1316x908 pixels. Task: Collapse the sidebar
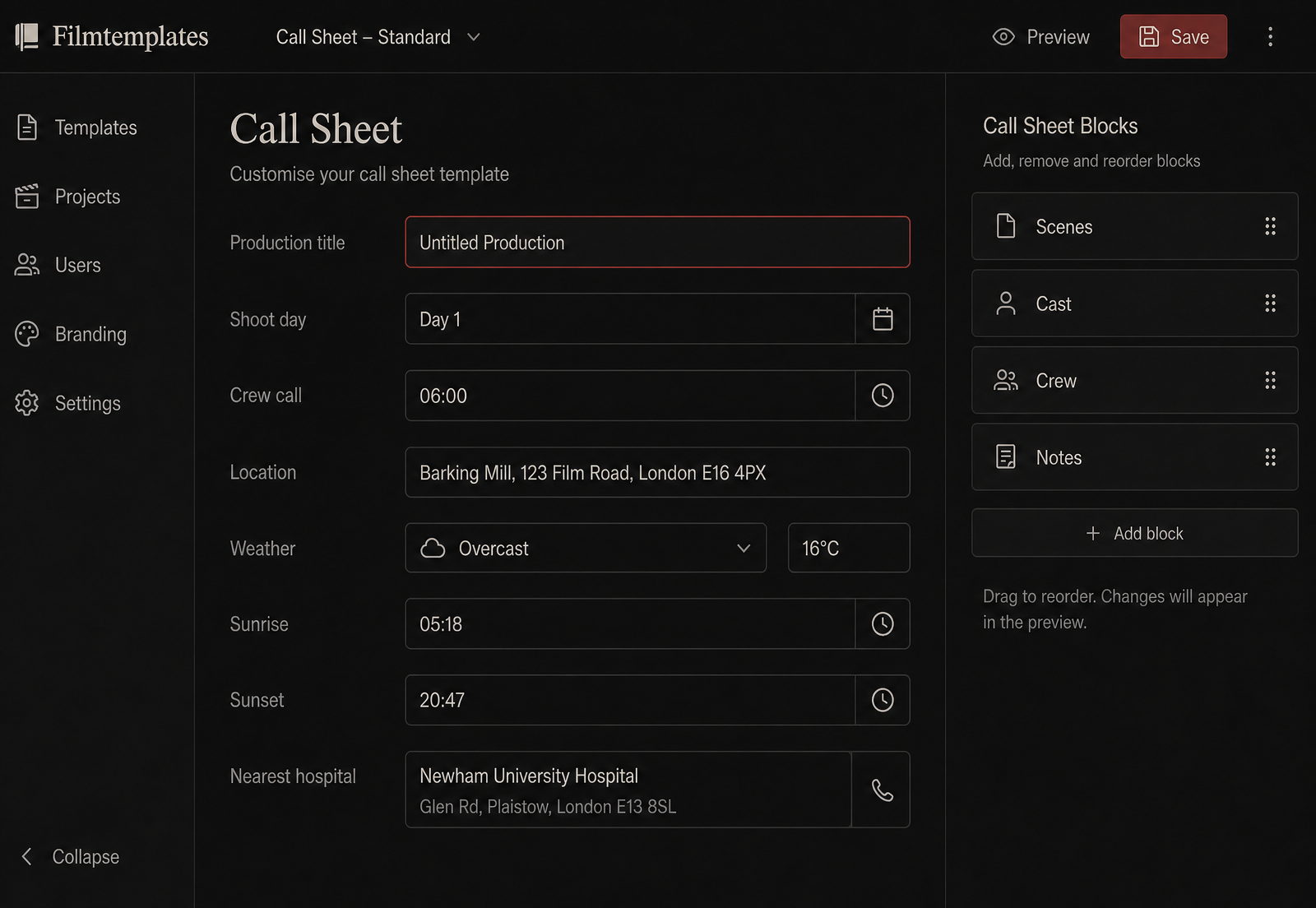click(x=70, y=856)
